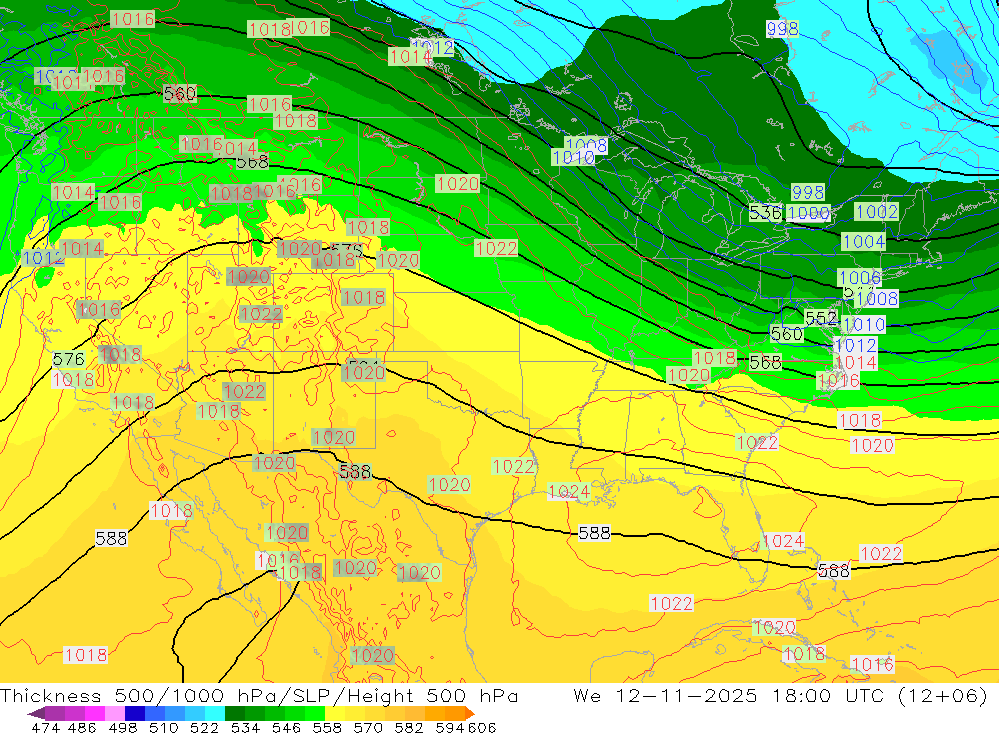
Task: Click the legend value 522
Action: pos(205,728)
